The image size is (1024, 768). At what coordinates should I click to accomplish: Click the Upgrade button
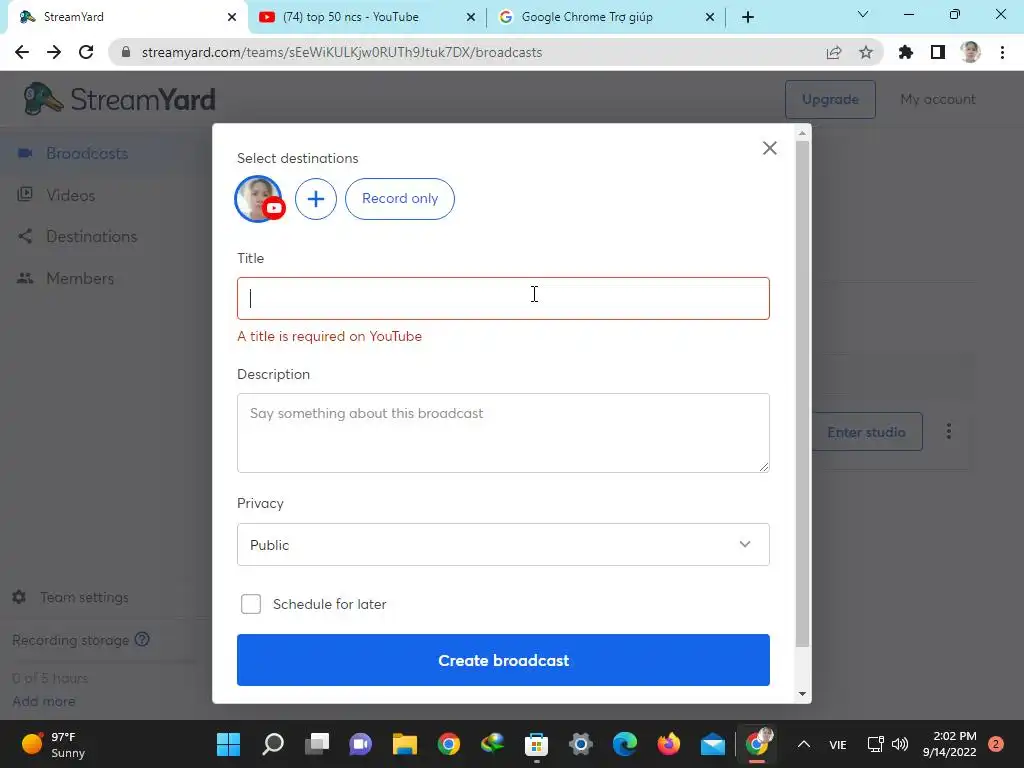point(830,99)
